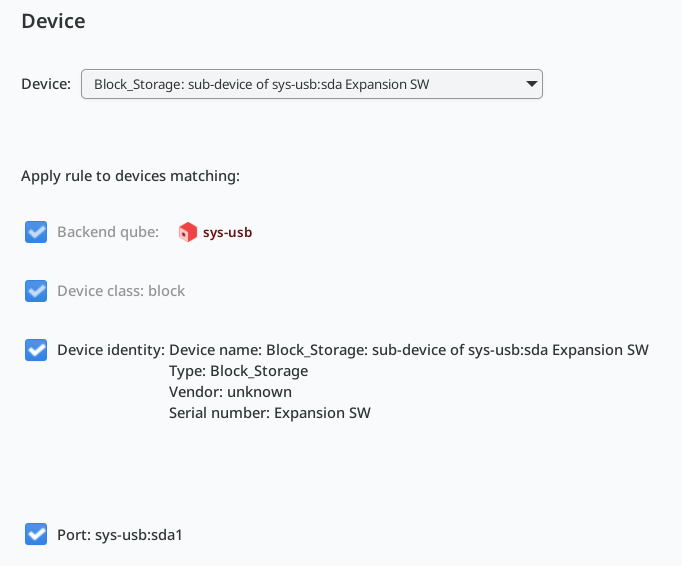Toggle the Device class block checkbox
This screenshot has width=682, height=566.
36,291
